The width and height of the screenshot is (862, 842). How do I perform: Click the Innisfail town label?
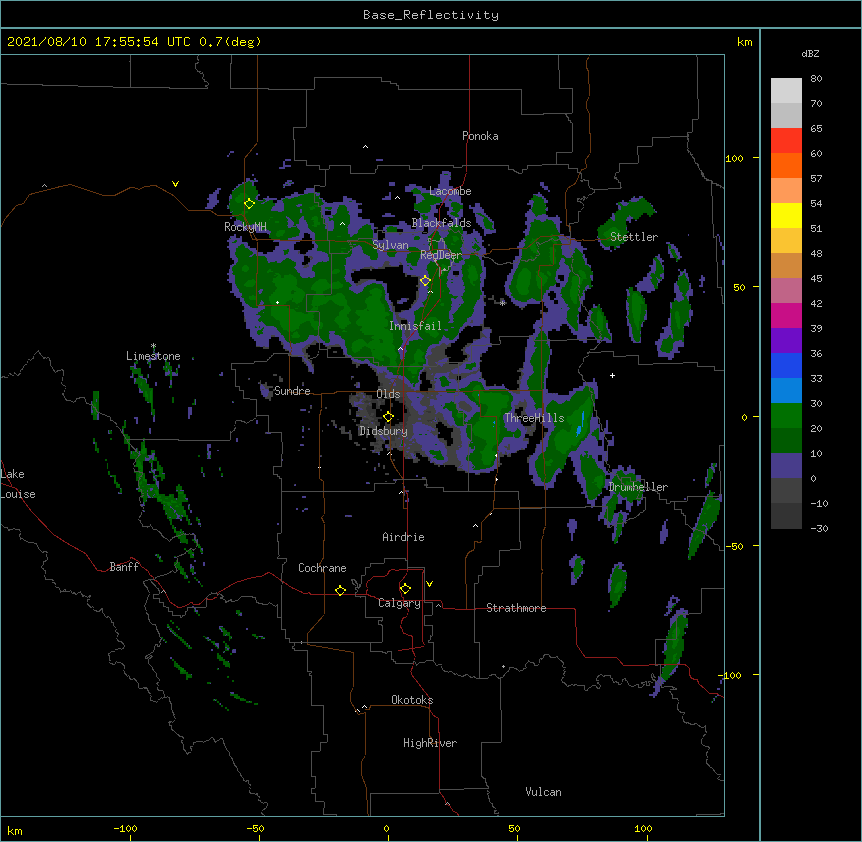(415, 326)
